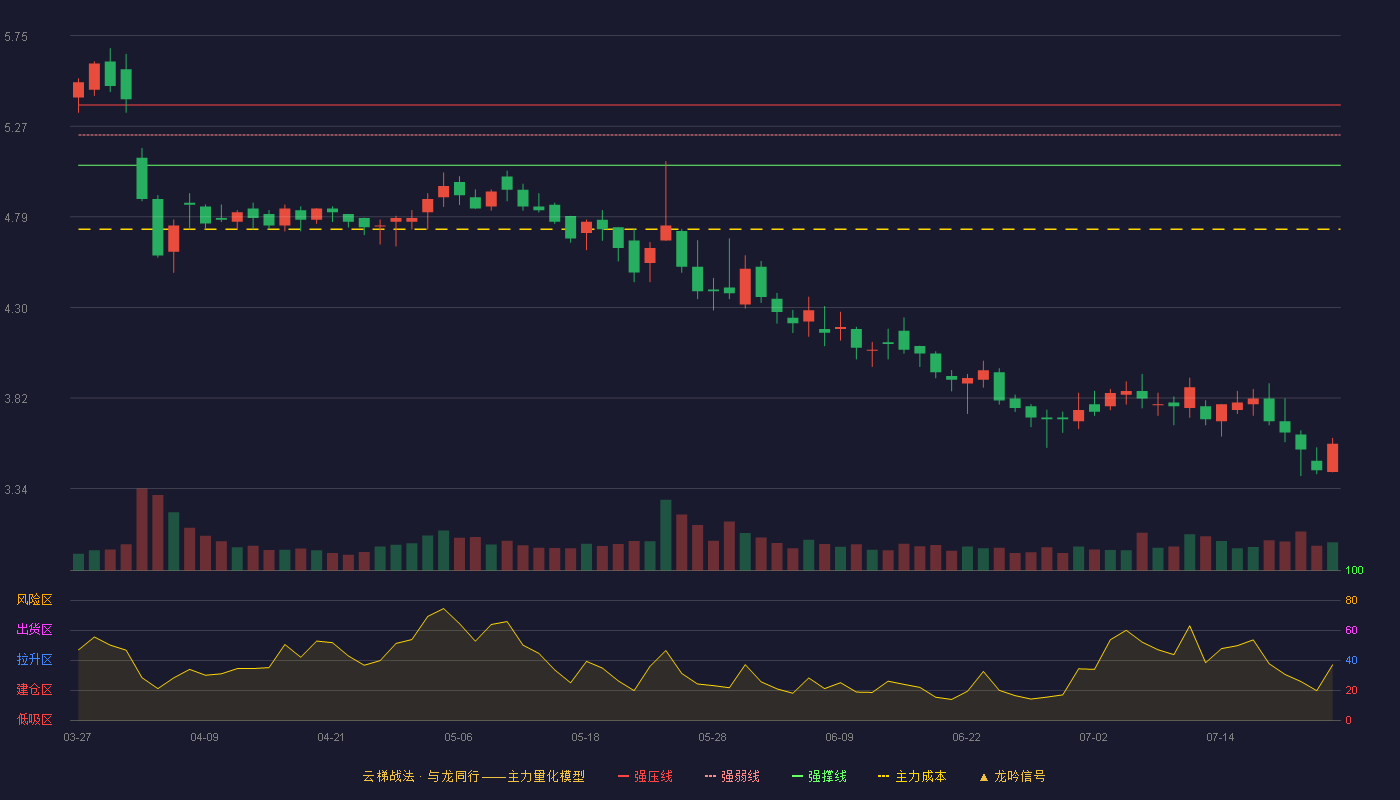This screenshot has width=1400, height=800.
Task: Click the 05-28 date label
Action: pos(712,737)
